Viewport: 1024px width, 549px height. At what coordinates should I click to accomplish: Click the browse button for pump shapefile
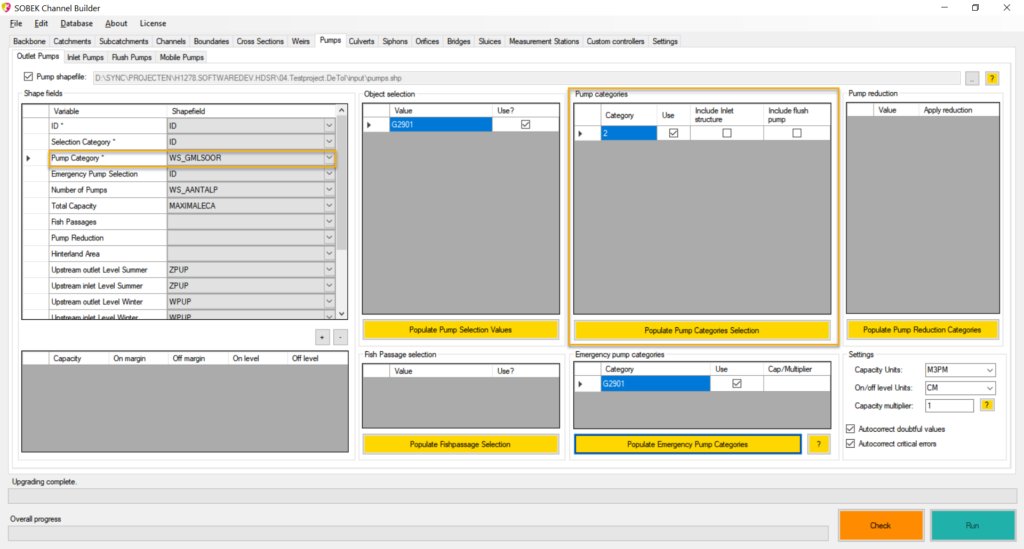pyautogui.click(x=971, y=77)
